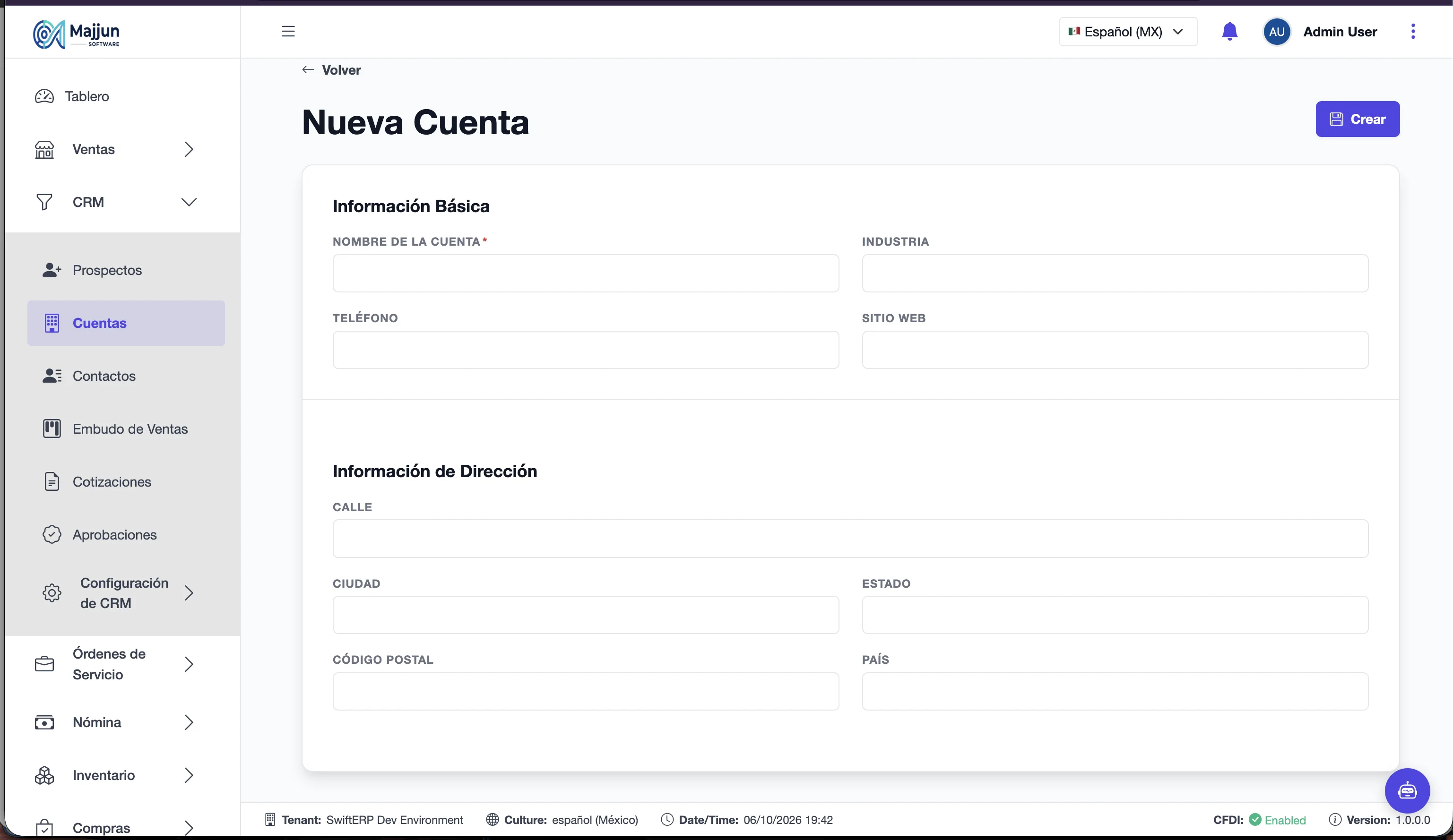Click the Majjun Software logo

(76, 34)
